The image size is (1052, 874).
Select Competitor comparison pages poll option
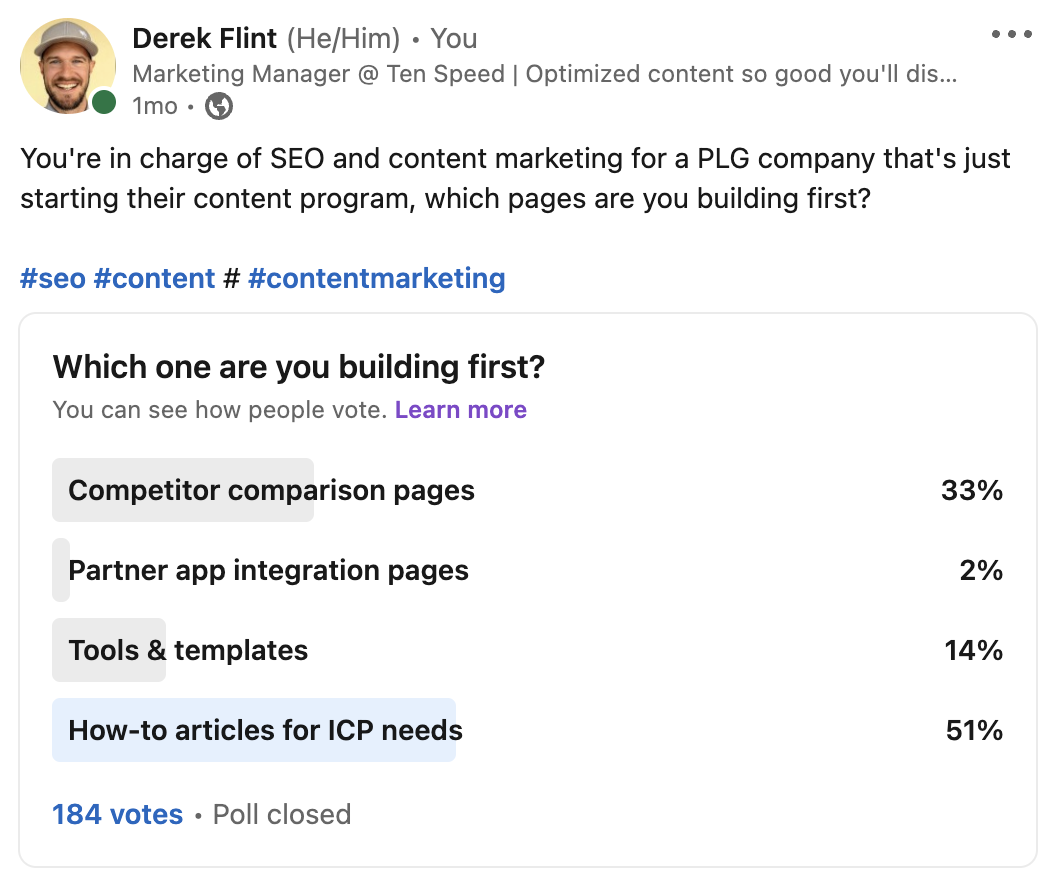[271, 491]
